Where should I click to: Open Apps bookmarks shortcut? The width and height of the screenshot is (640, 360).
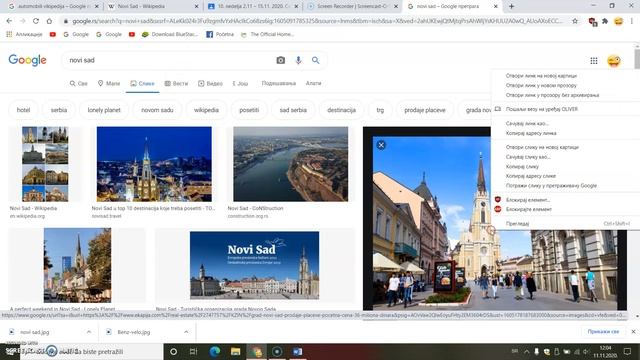24,34
